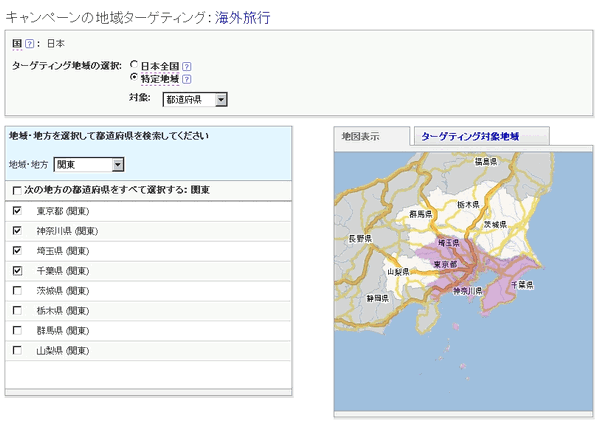Click the 千葉県 (関東) list text
Viewport: 600px width, 430px height.
point(63,271)
